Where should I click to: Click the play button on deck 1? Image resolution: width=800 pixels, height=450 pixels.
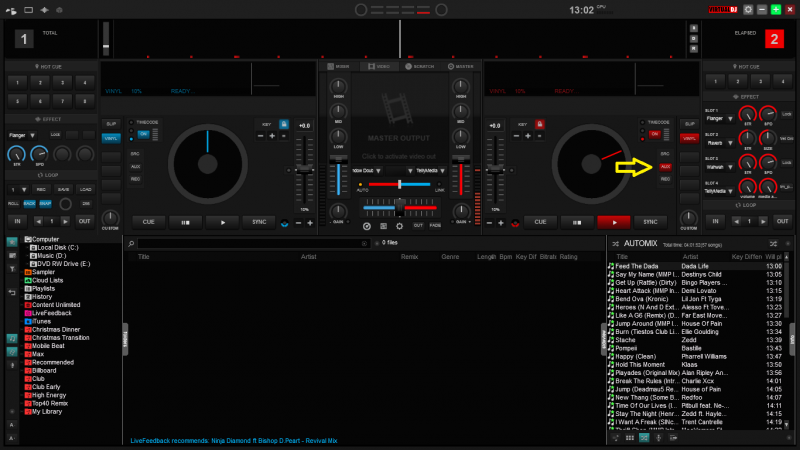click(x=222, y=222)
